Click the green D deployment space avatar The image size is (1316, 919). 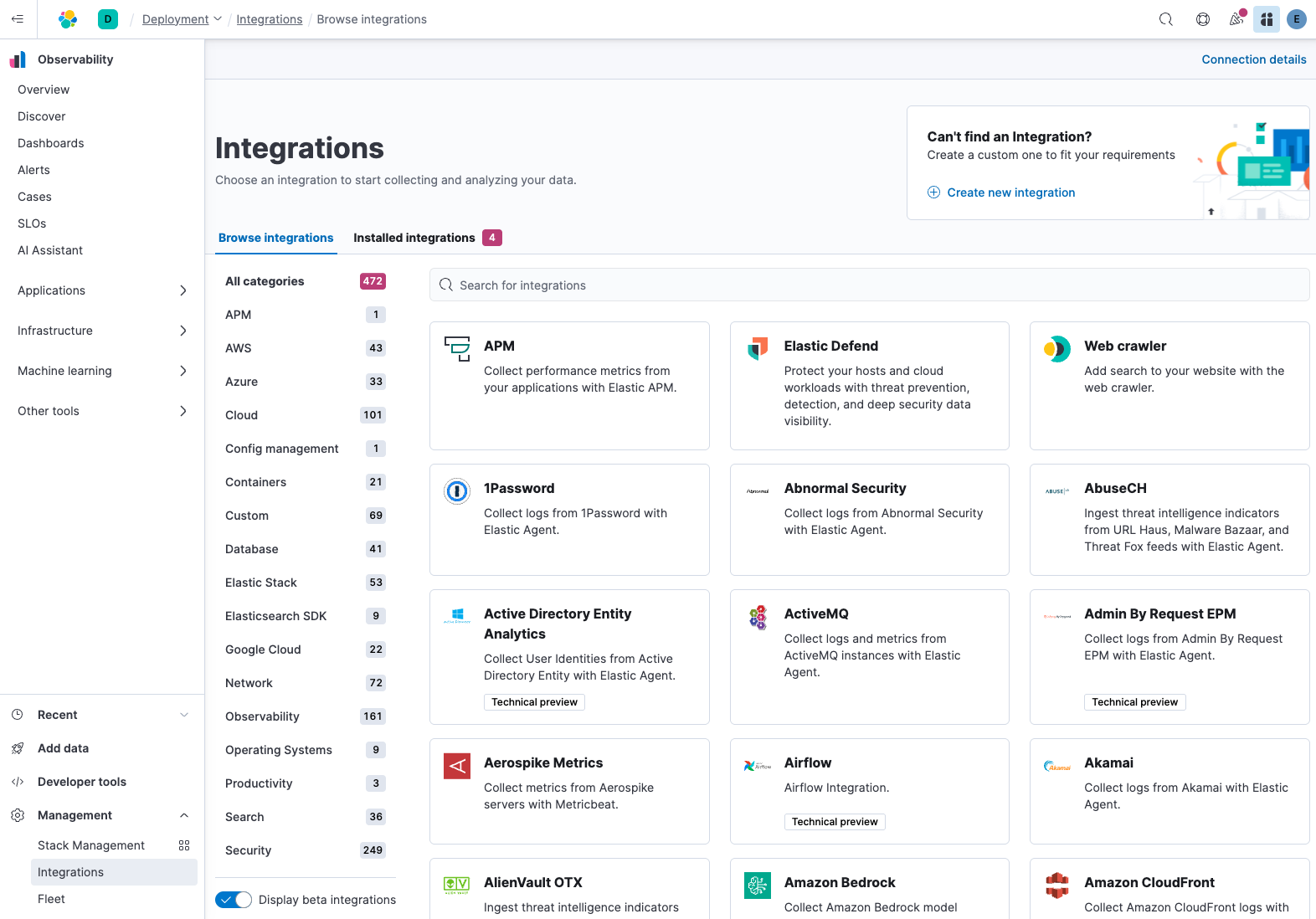108,18
